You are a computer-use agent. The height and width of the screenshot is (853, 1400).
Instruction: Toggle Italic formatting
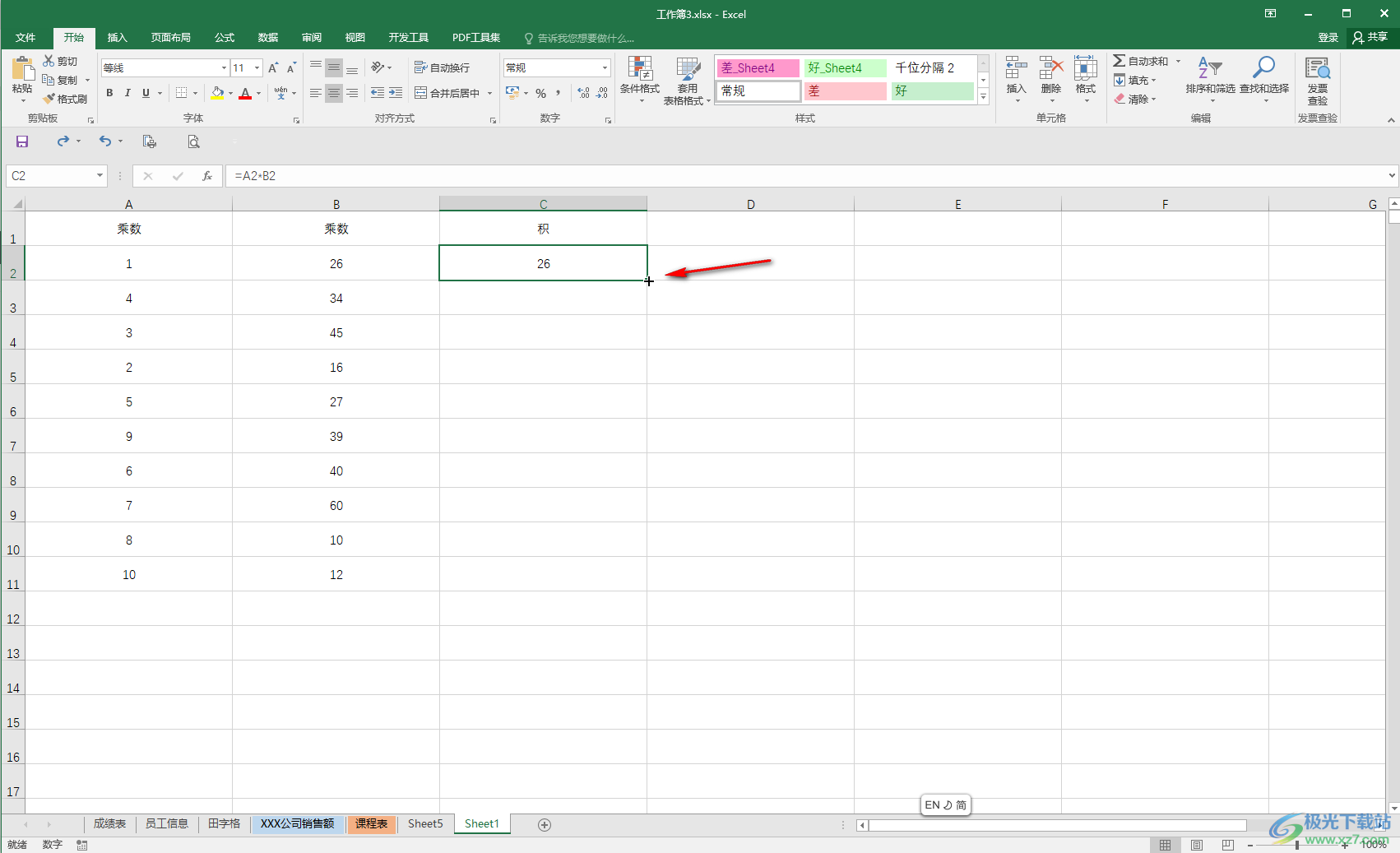[127, 93]
